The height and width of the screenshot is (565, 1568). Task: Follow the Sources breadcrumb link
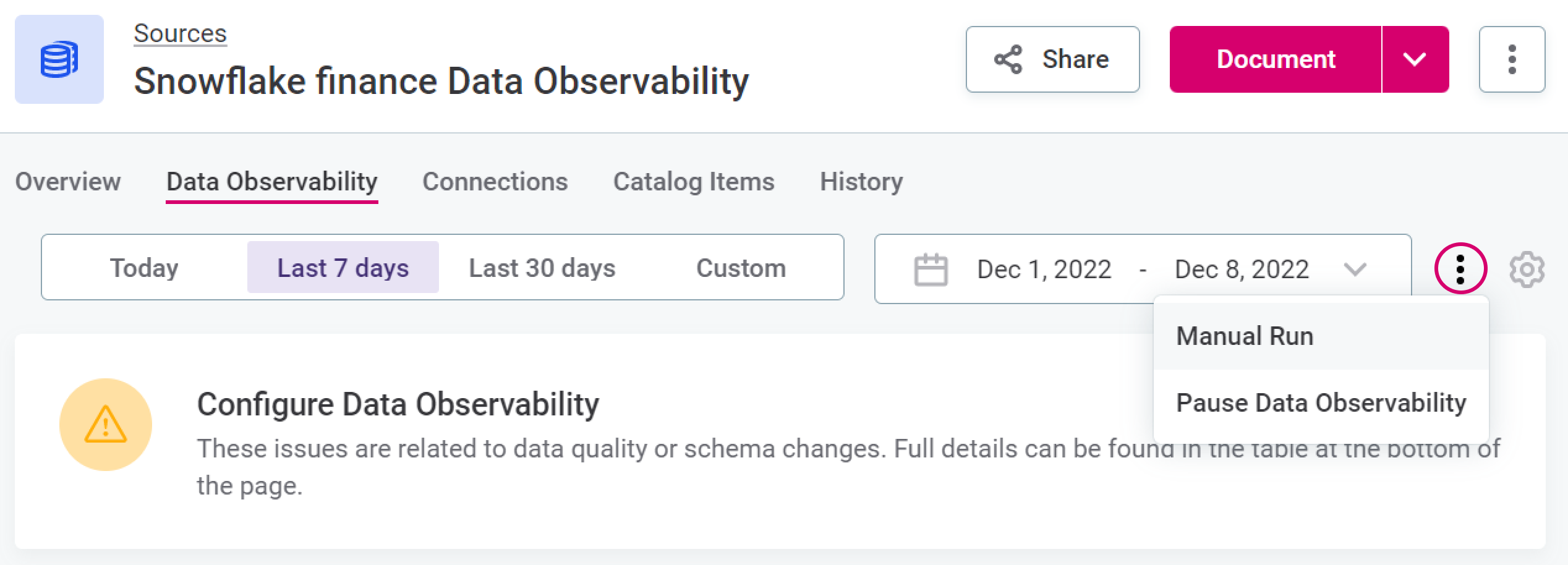coord(180,33)
